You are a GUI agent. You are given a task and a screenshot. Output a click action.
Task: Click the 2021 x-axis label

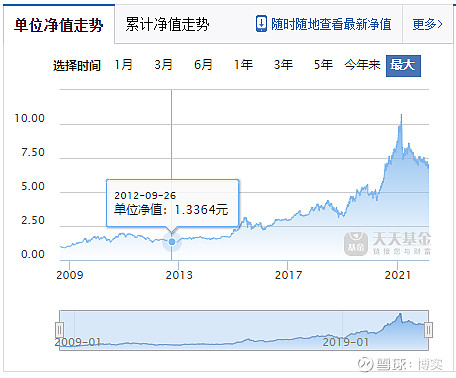tap(398, 275)
